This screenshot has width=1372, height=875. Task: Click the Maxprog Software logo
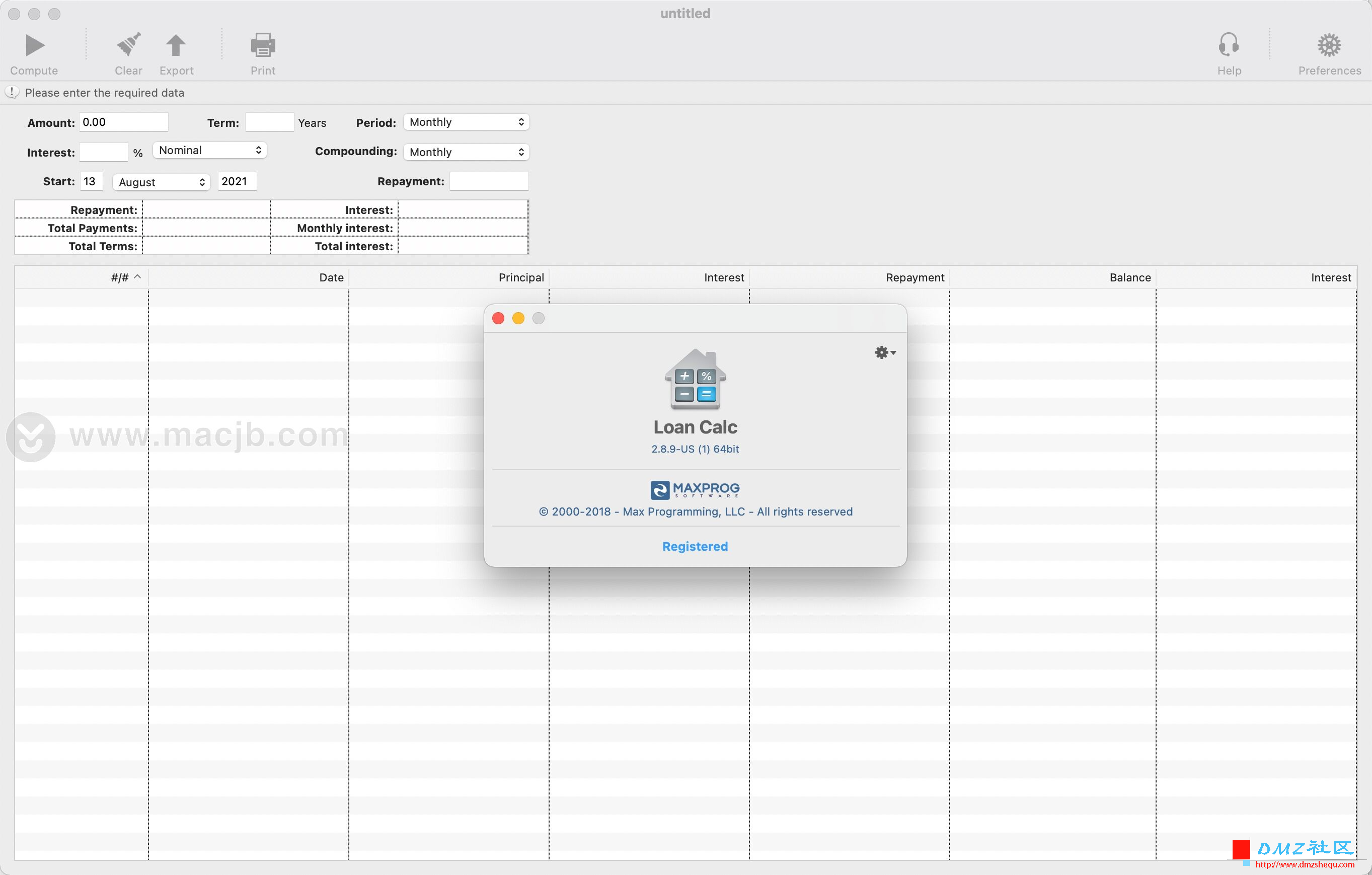[695, 490]
